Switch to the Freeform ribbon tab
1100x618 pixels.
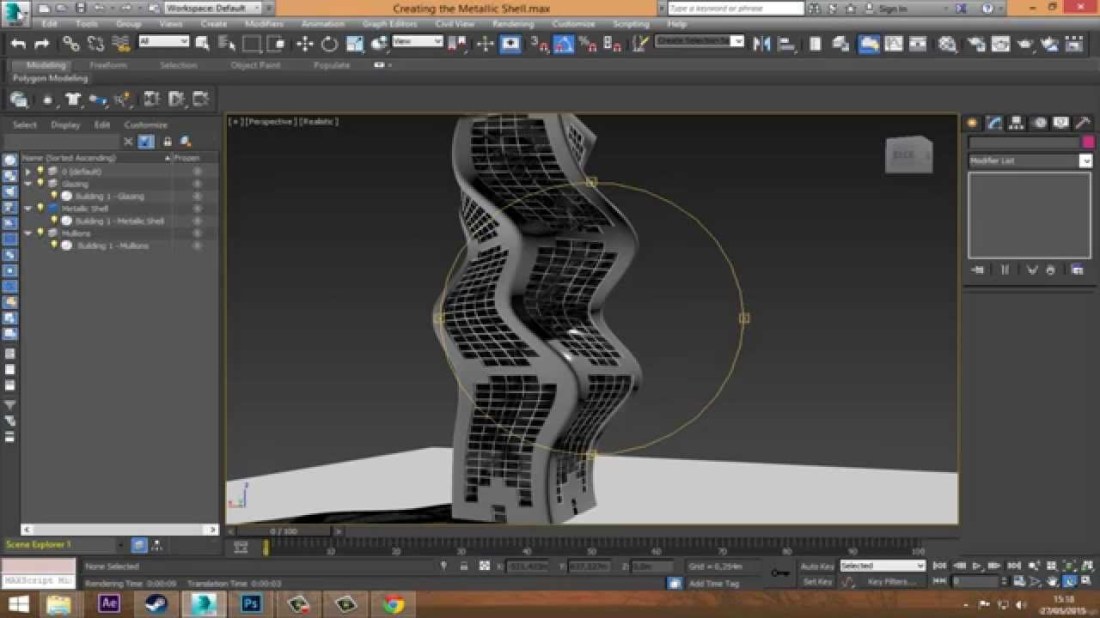[108, 65]
